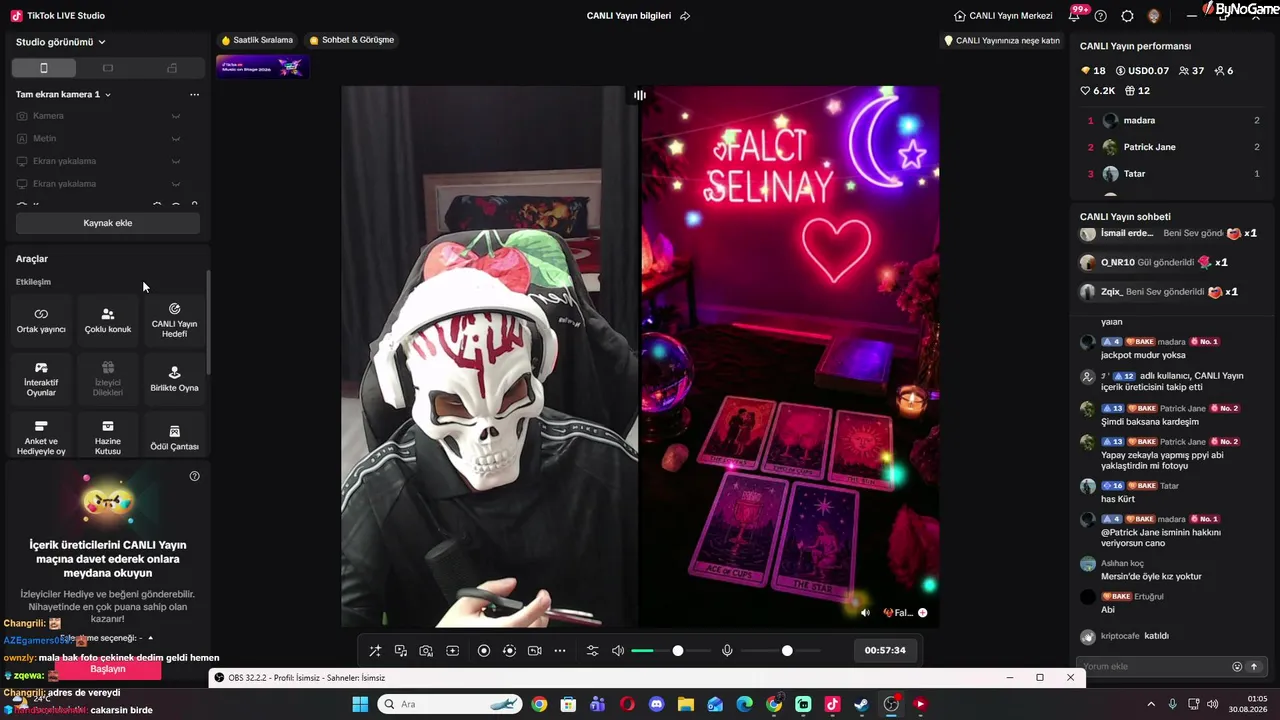
Task: Open emoji picker in the chat input
Action: tap(1237, 667)
